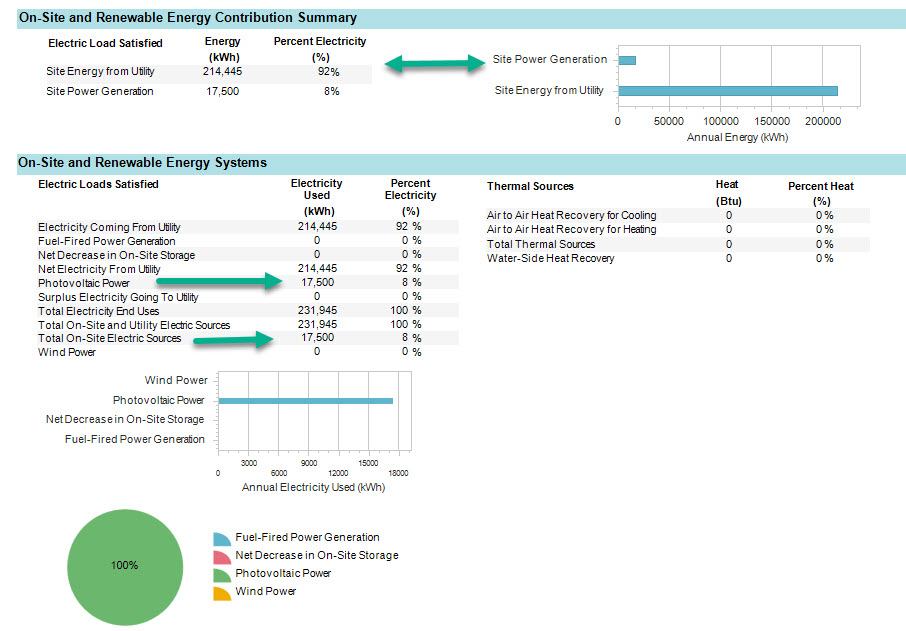Click the Fuel-Fired Power Generation legend swatch
Screen dimensions: 906x631
[x=222, y=539]
